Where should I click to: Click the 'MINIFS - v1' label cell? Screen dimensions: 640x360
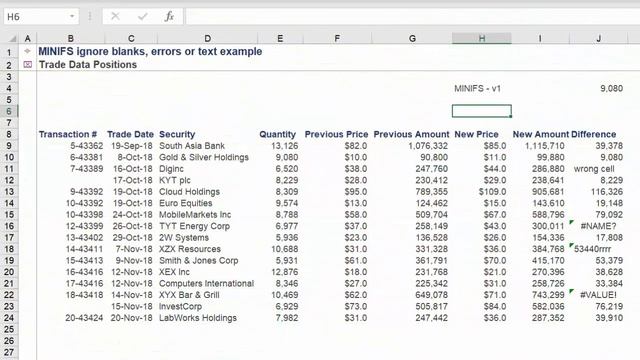coord(477,89)
